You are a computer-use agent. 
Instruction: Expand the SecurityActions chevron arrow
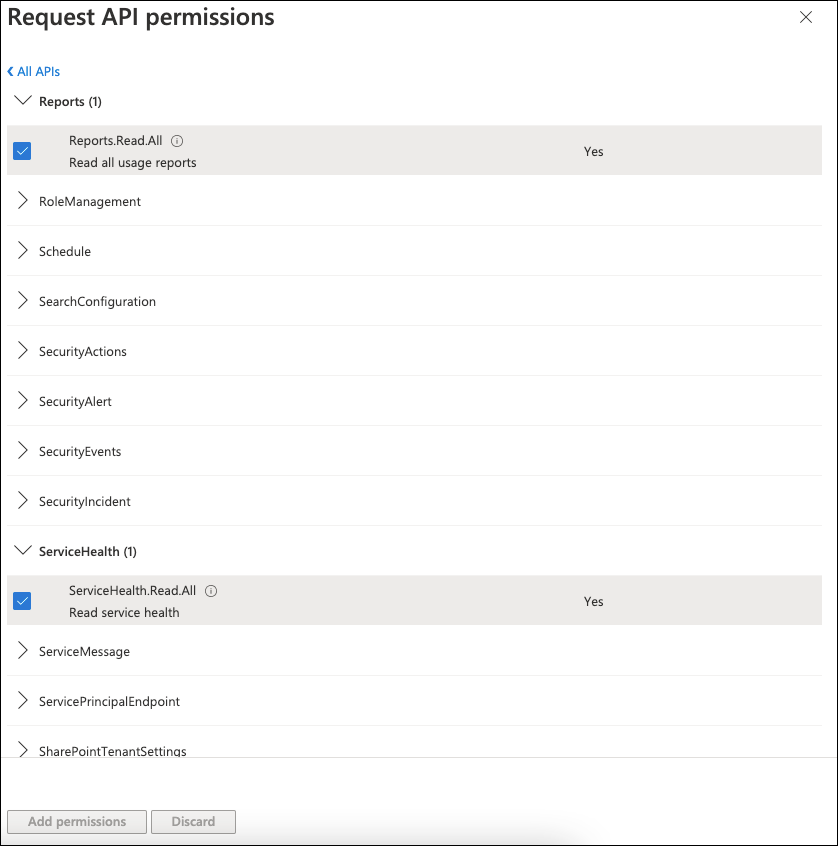[23, 351]
